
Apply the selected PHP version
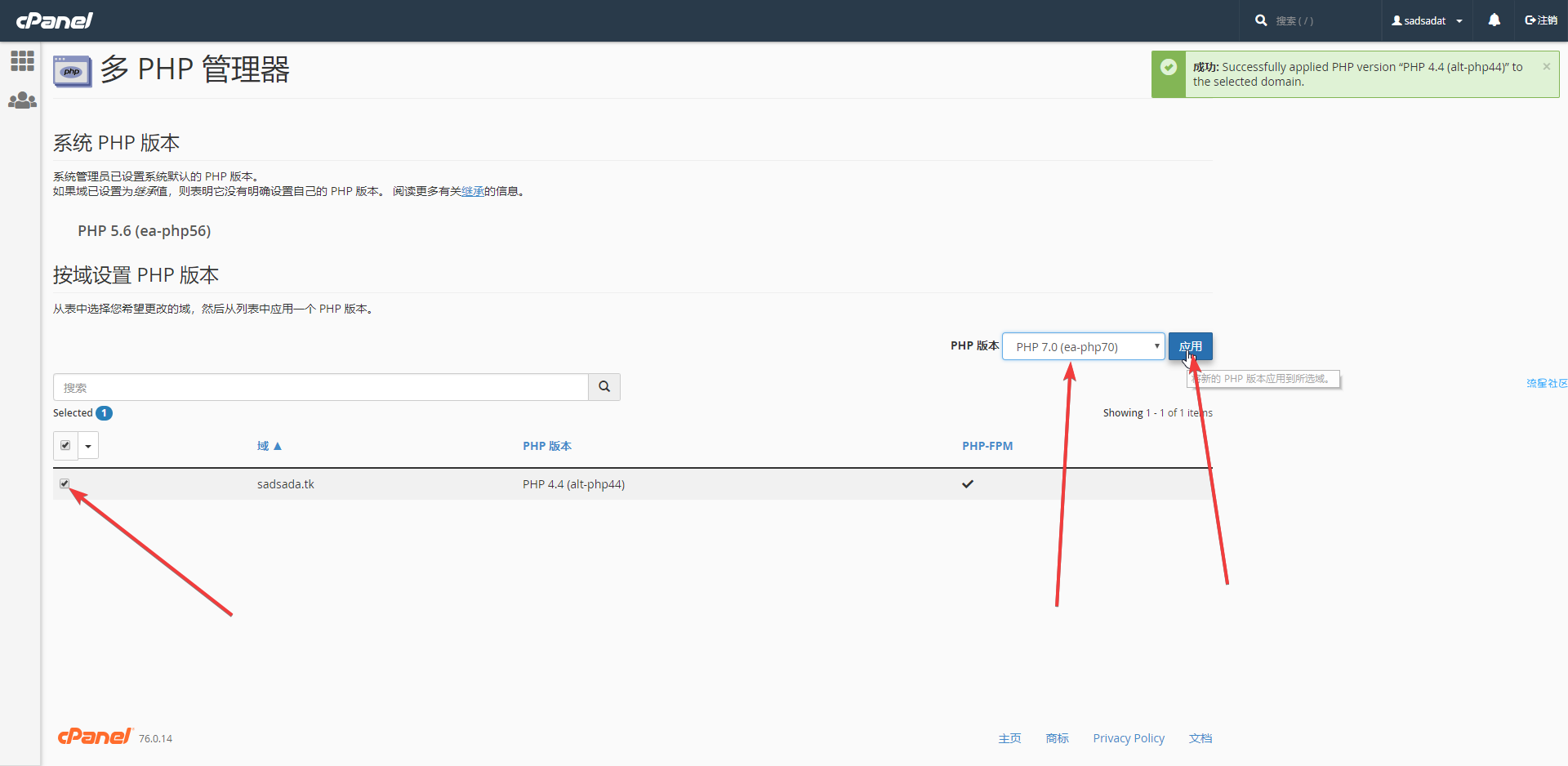pos(1190,346)
